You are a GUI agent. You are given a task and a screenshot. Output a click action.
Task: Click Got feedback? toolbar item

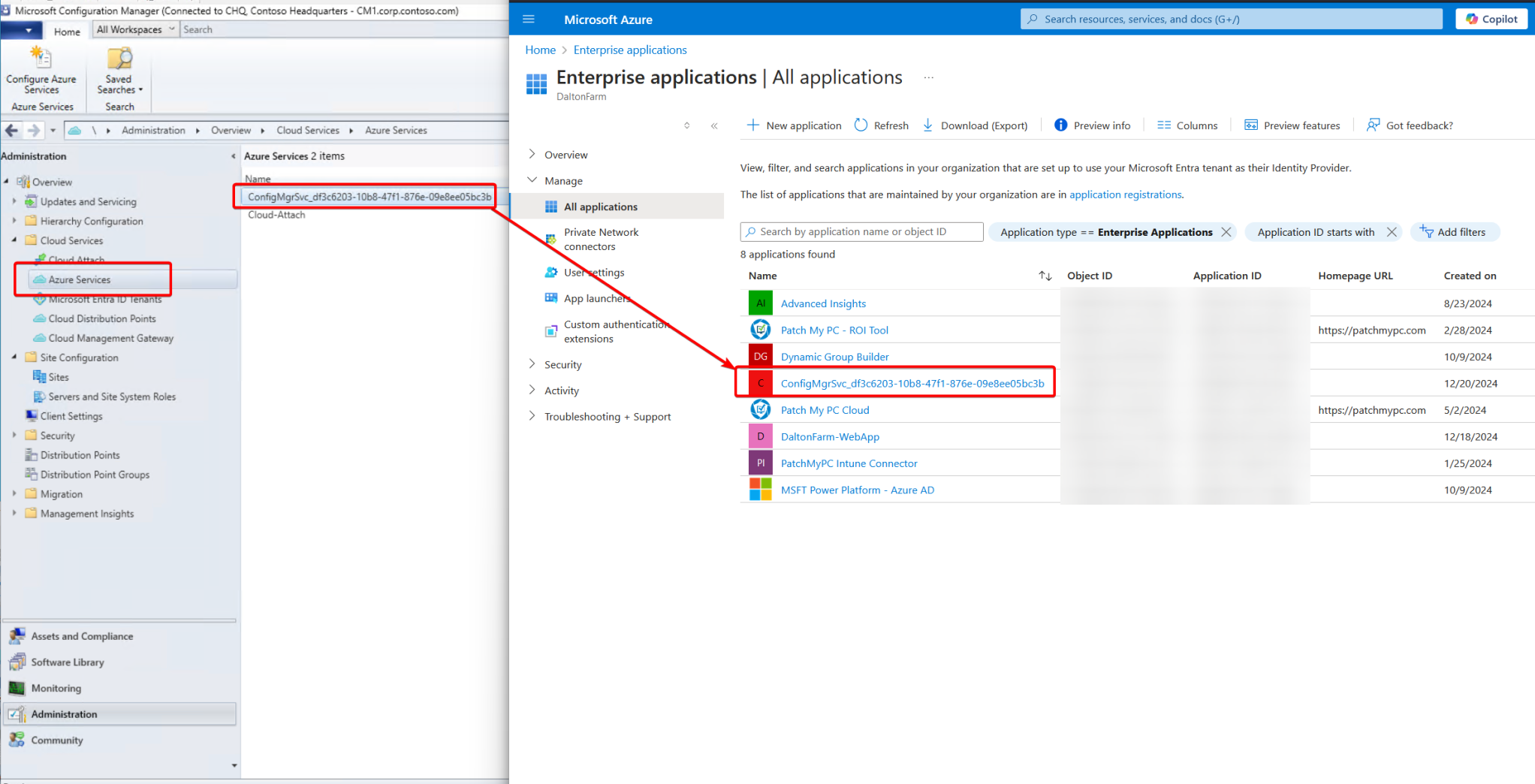1410,125
